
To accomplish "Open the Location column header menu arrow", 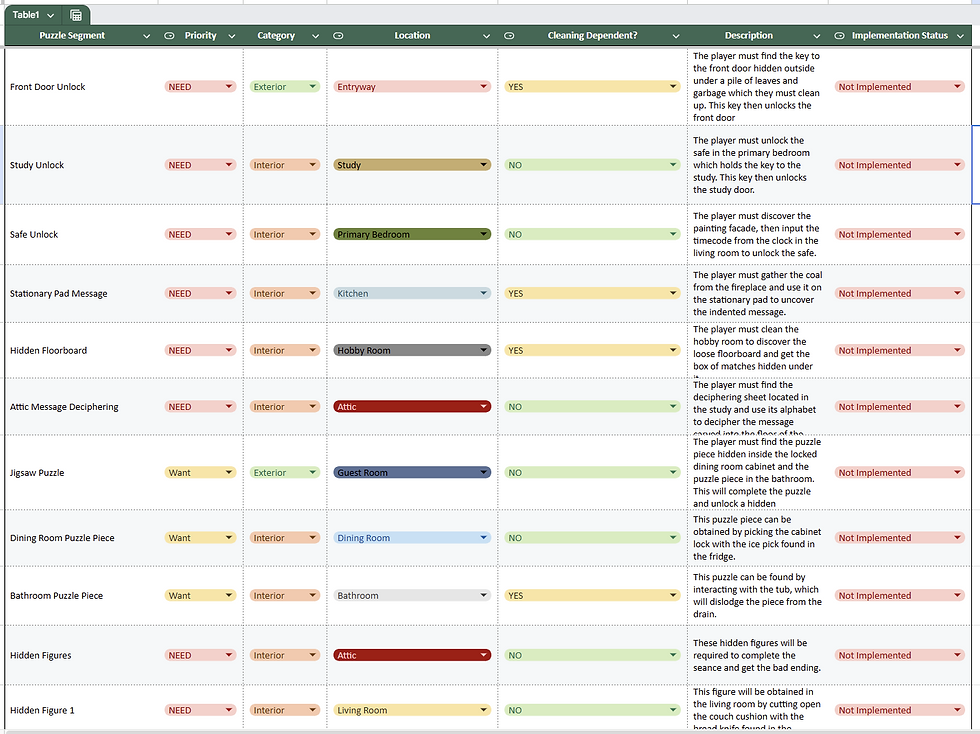I will [486, 36].
